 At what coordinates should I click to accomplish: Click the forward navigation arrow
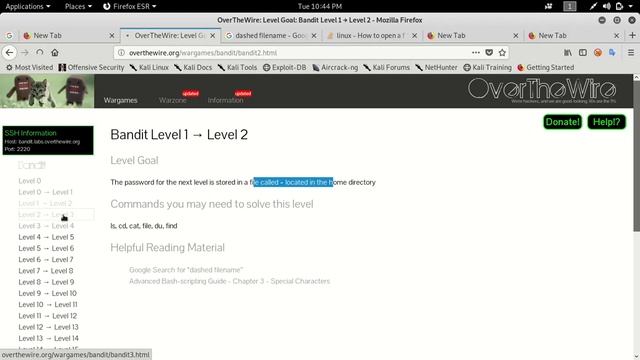click(x=24, y=53)
